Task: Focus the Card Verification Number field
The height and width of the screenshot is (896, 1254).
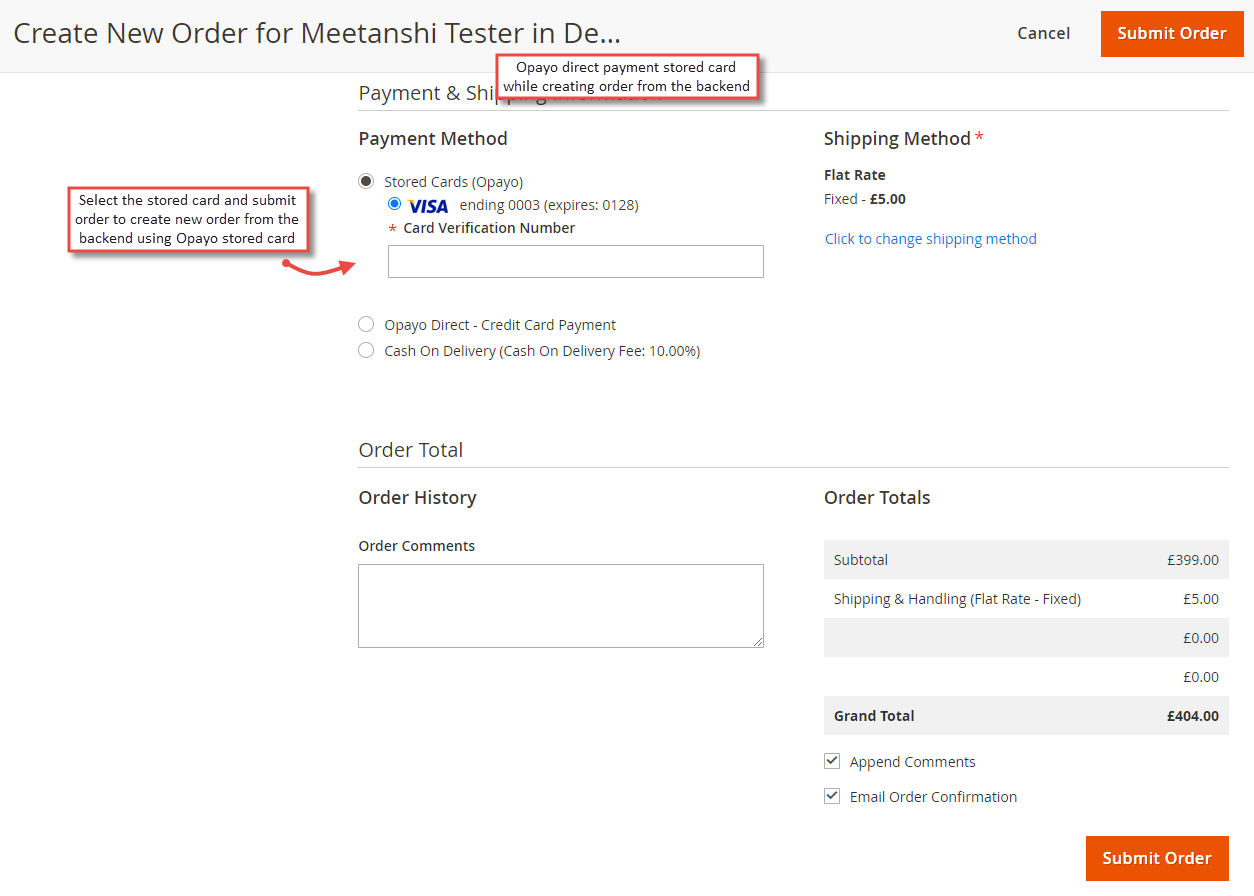Action: (x=576, y=261)
